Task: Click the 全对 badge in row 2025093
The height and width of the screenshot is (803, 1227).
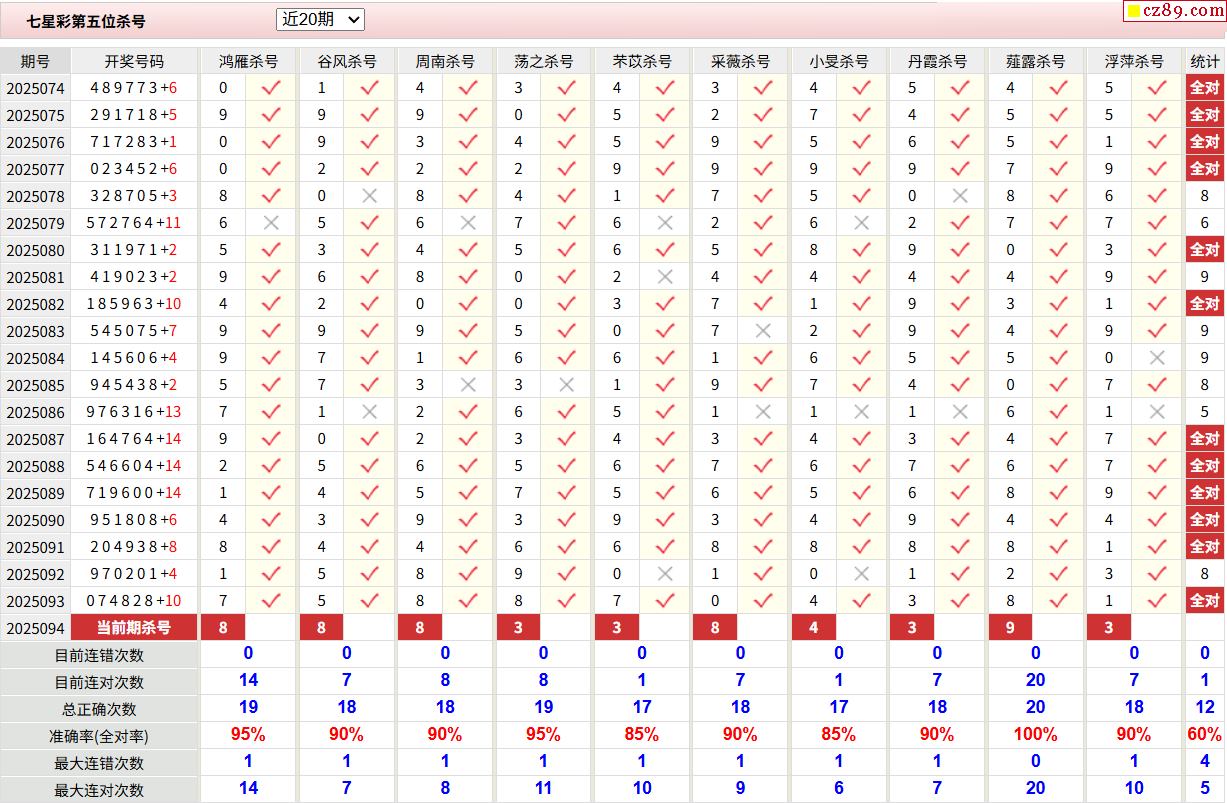Action: point(1204,601)
